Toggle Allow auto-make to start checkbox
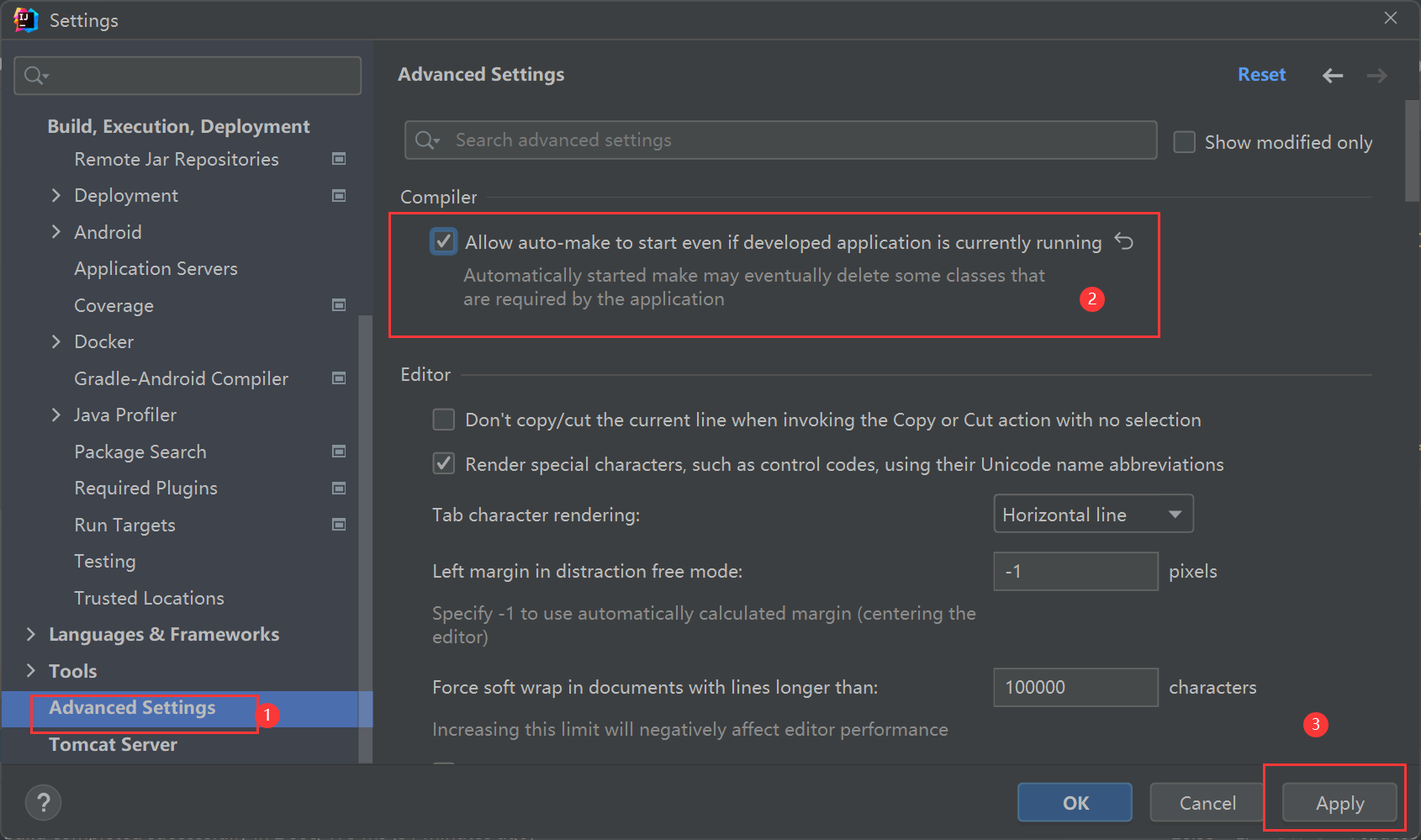1421x840 pixels. pos(443,241)
